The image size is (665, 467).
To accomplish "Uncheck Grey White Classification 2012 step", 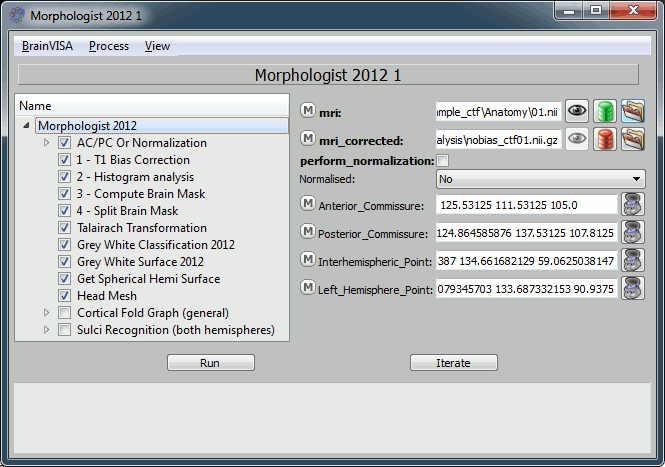I will [x=64, y=244].
